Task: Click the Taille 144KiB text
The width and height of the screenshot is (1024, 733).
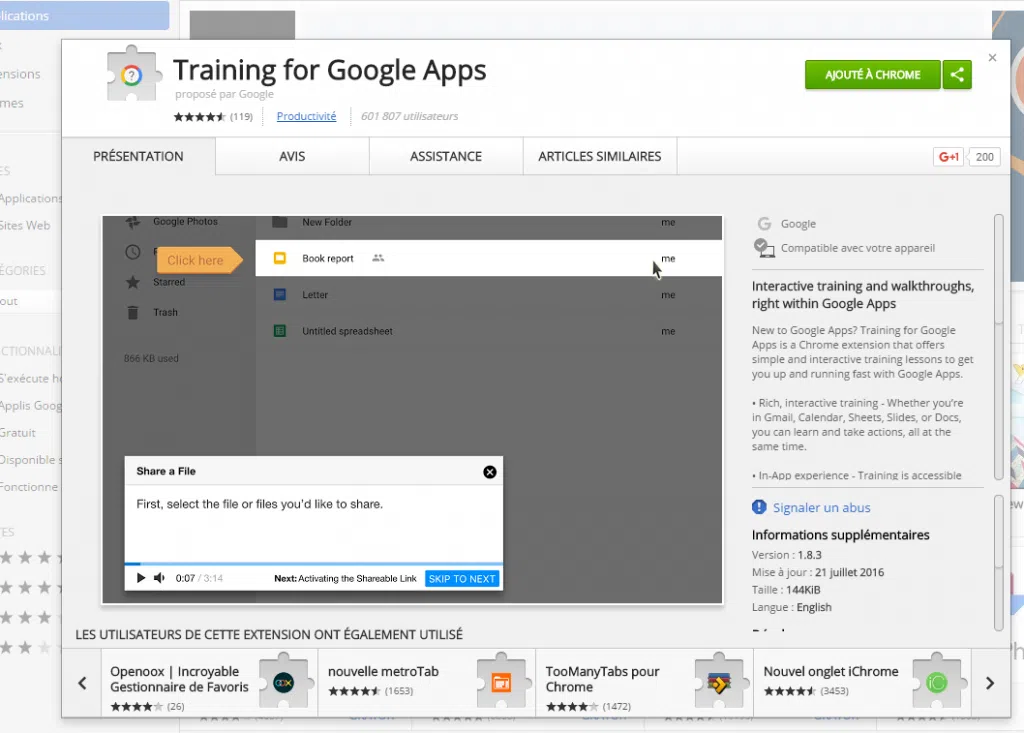Action: tap(786, 590)
